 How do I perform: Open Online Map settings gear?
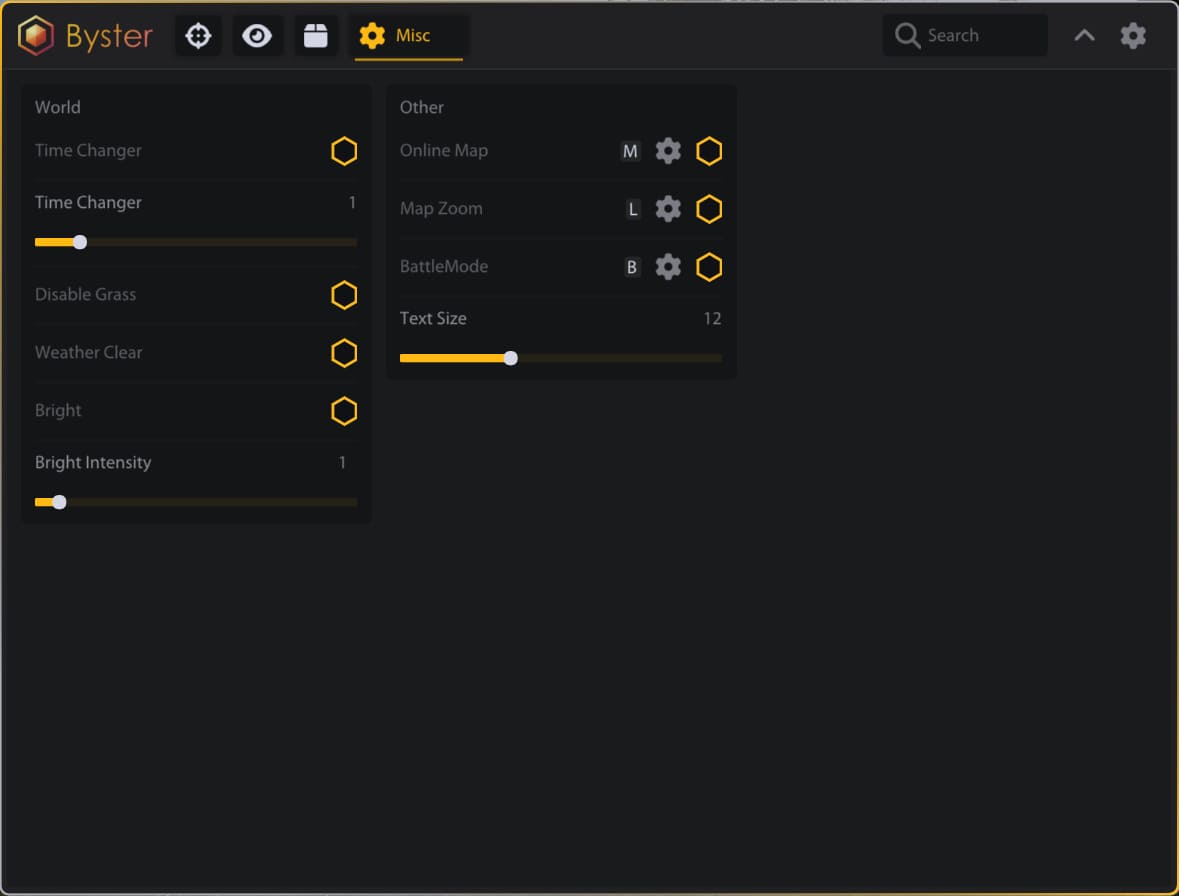click(668, 151)
